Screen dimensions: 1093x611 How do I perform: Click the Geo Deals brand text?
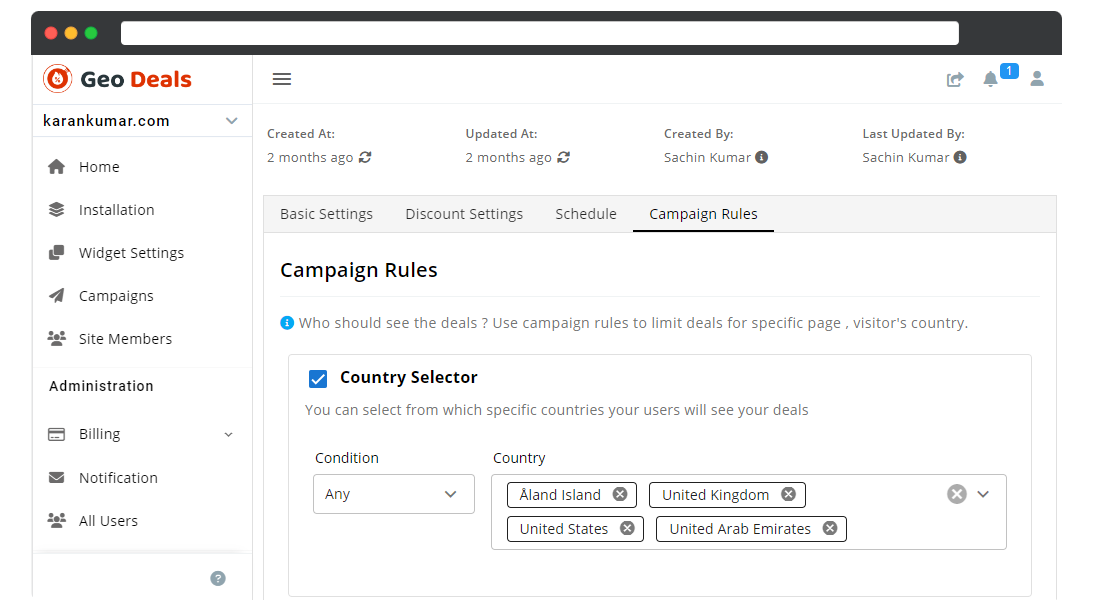click(x=136, y=79)
